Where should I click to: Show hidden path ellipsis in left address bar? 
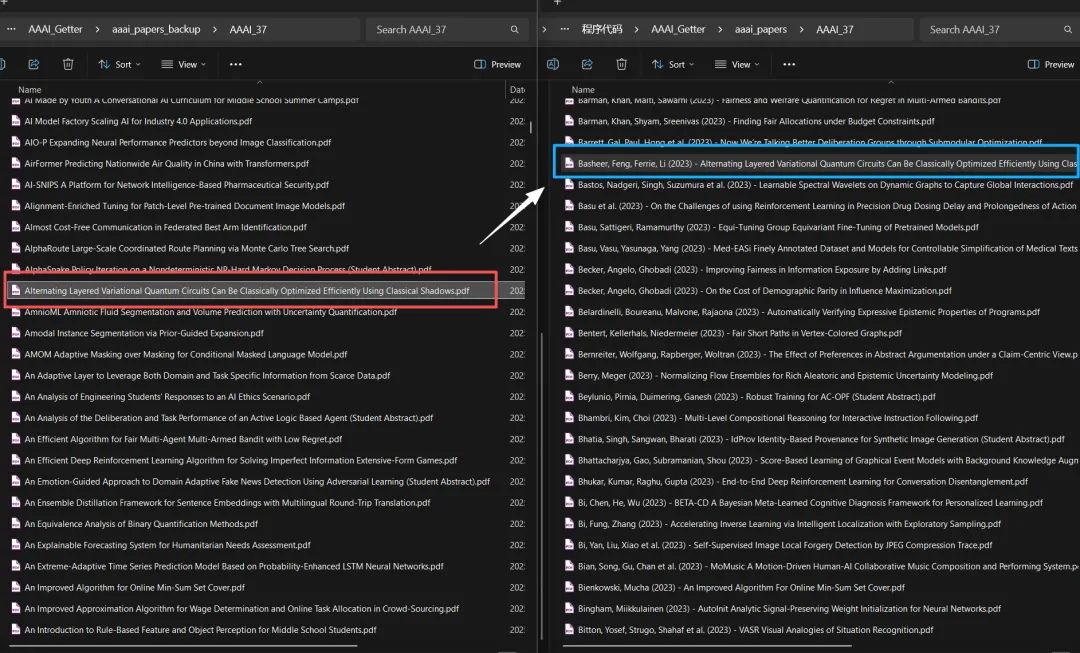[x=11, y=30]
